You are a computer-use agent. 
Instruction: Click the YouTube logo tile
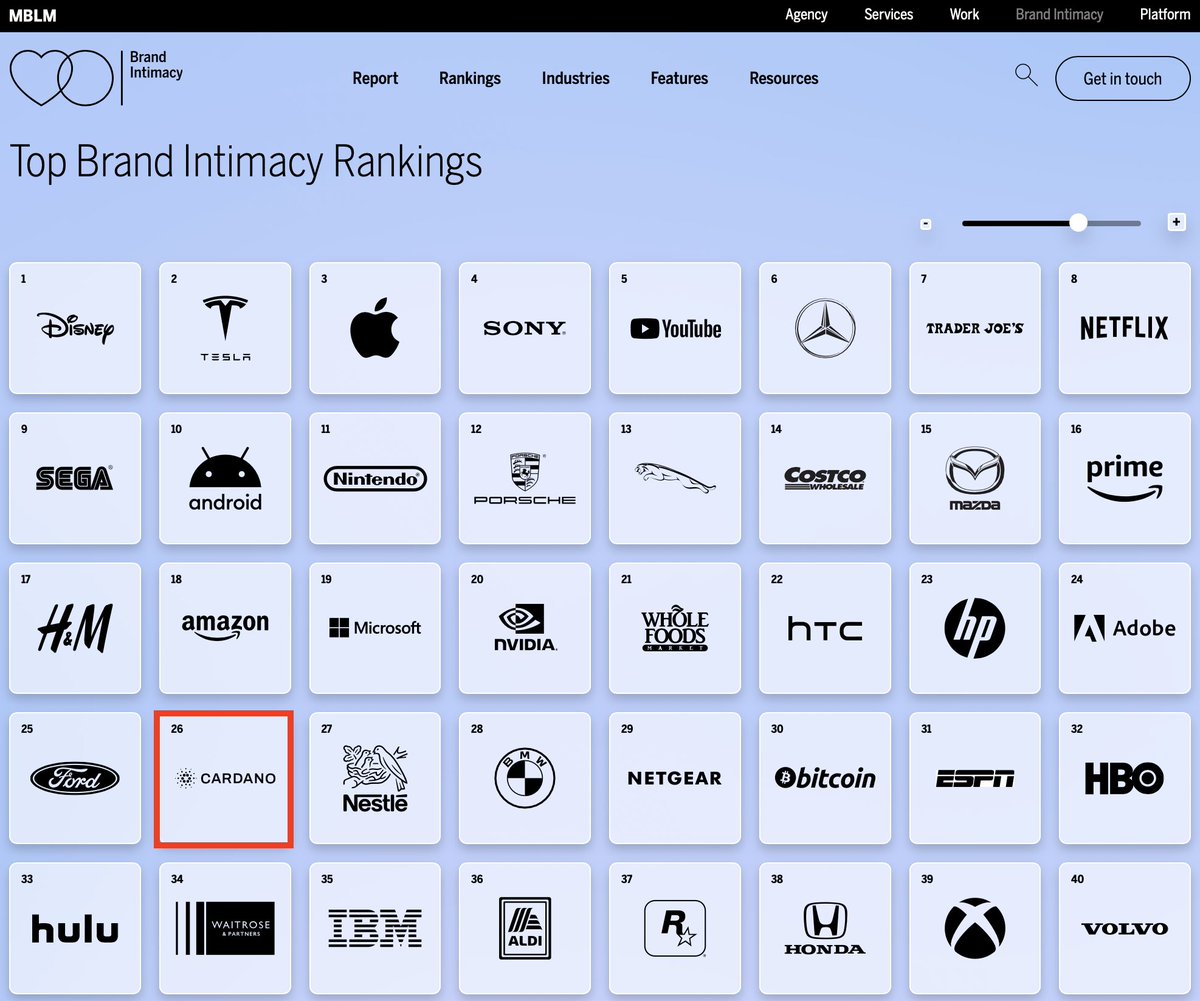pos(675,328)
